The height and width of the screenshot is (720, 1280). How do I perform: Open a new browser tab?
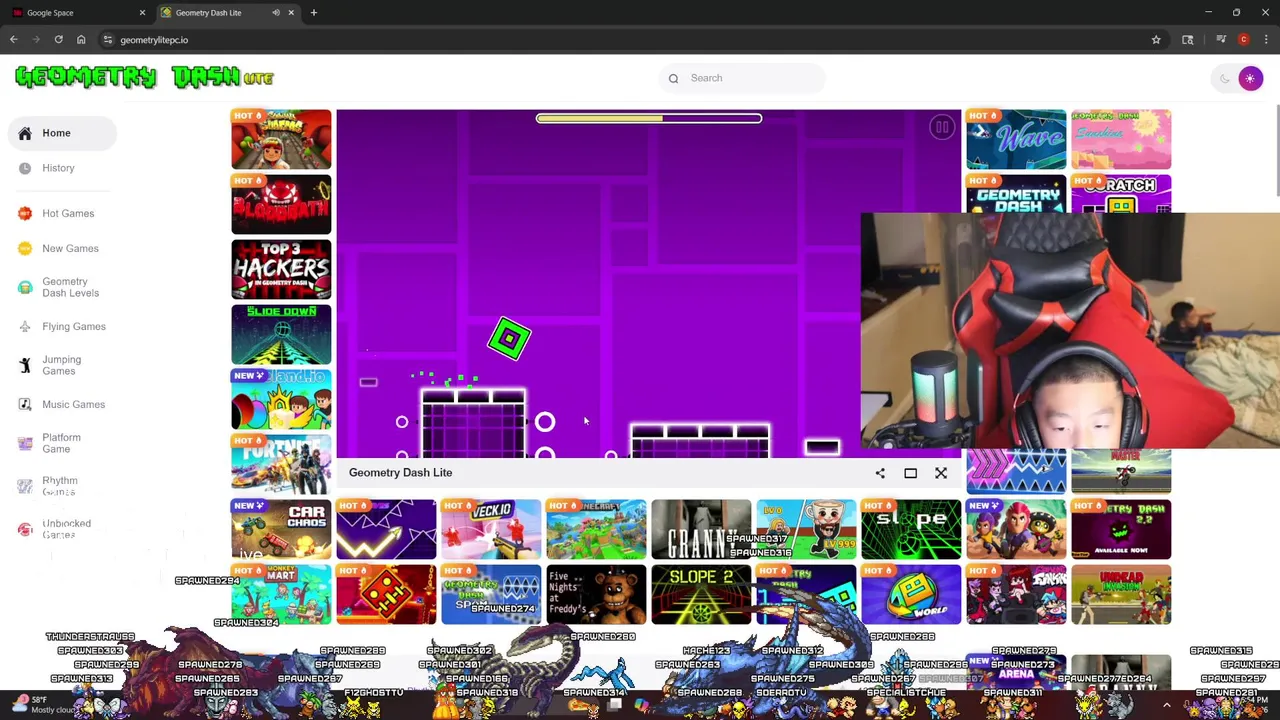313,13
